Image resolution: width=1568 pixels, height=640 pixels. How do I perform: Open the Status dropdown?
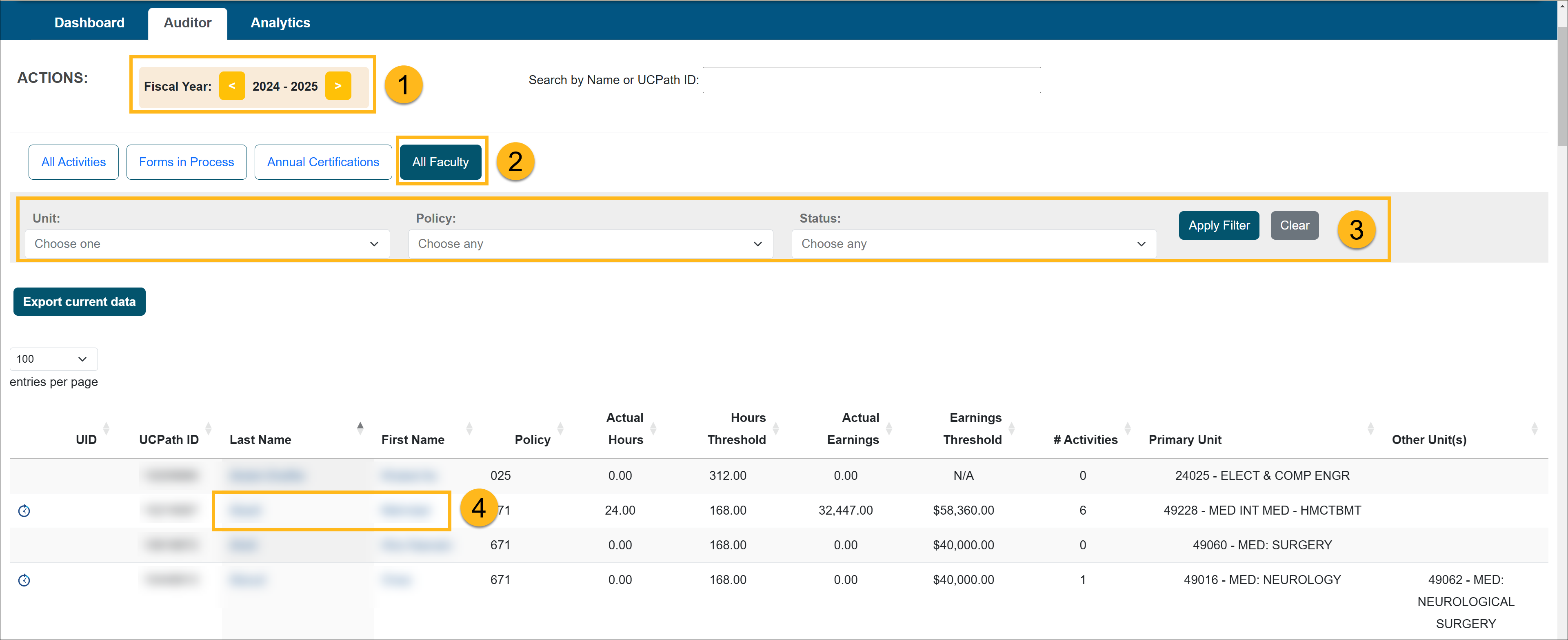(974, 243)
